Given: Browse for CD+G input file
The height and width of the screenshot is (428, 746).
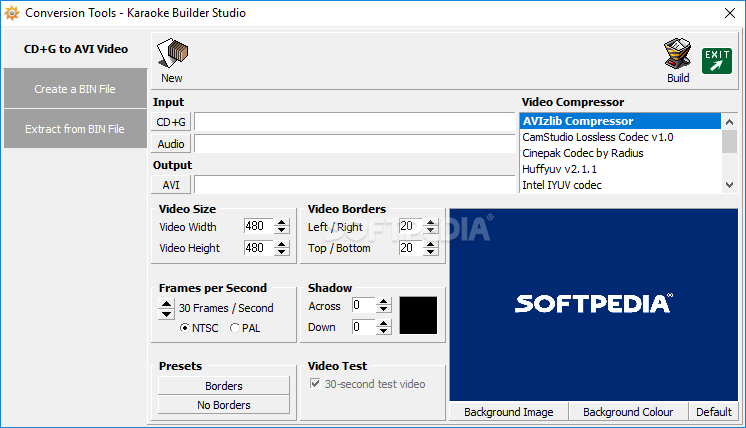Looking at the screenshot, I should pyautogui.click(x=171, y=122).
